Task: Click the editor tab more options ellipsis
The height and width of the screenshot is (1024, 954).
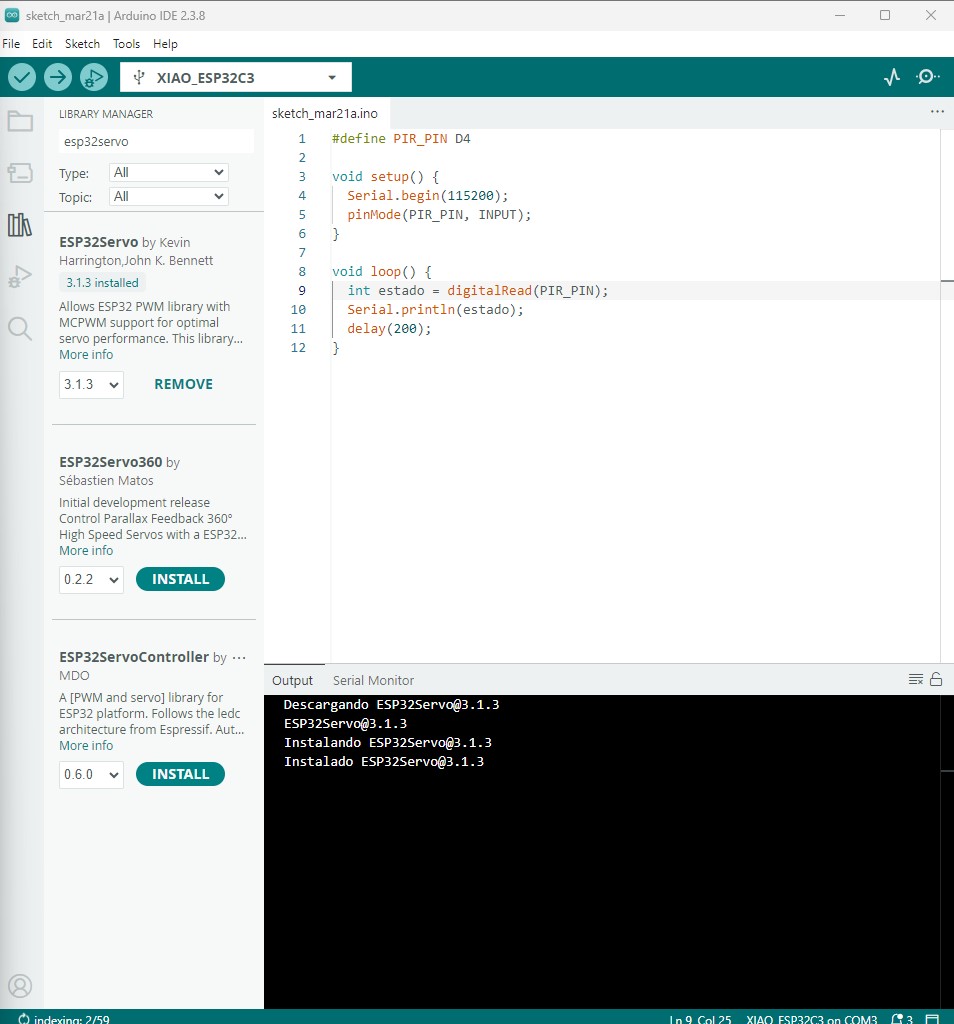Action: click(x=937, y=112)
